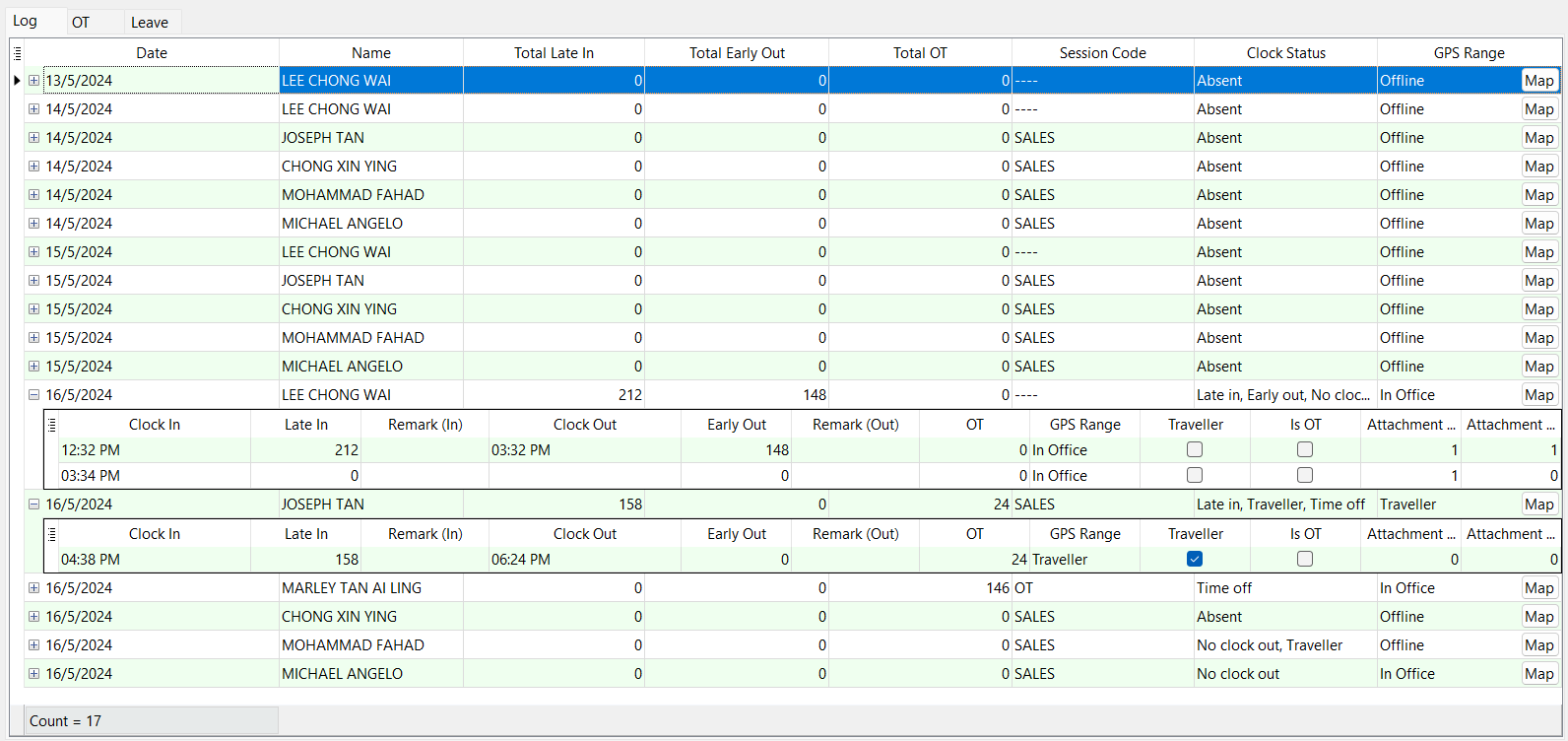Open the main grid column chooser icon
1568x741 pixels.
tap(17, 53)
